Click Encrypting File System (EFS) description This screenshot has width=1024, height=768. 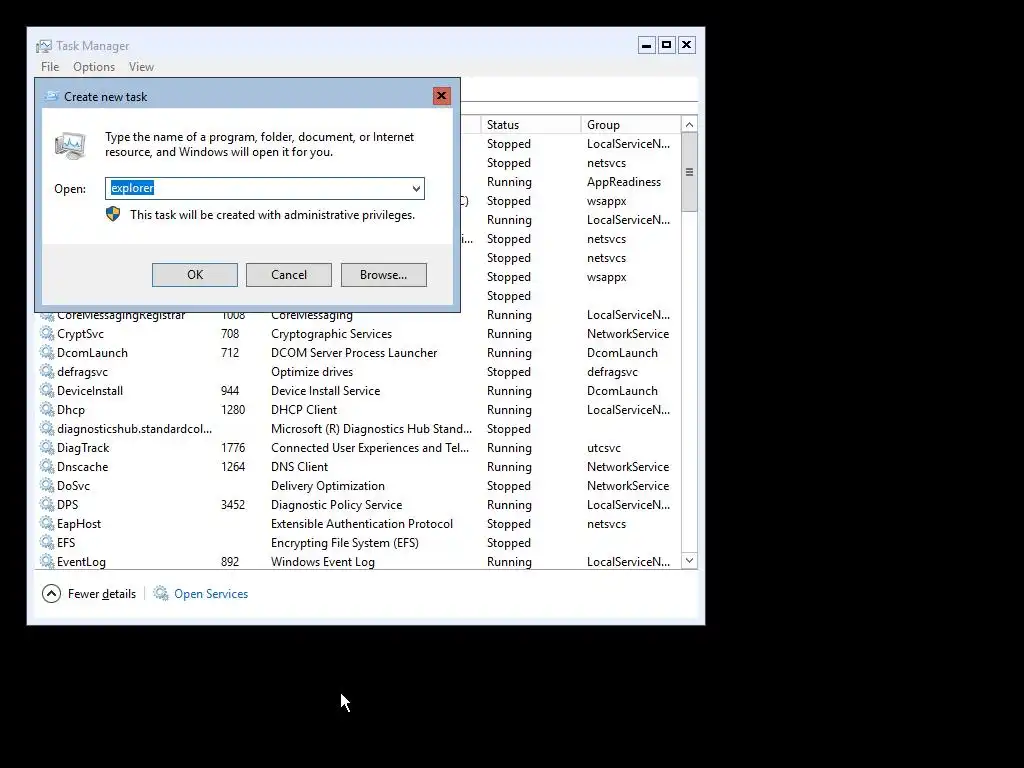click(345, 542)
